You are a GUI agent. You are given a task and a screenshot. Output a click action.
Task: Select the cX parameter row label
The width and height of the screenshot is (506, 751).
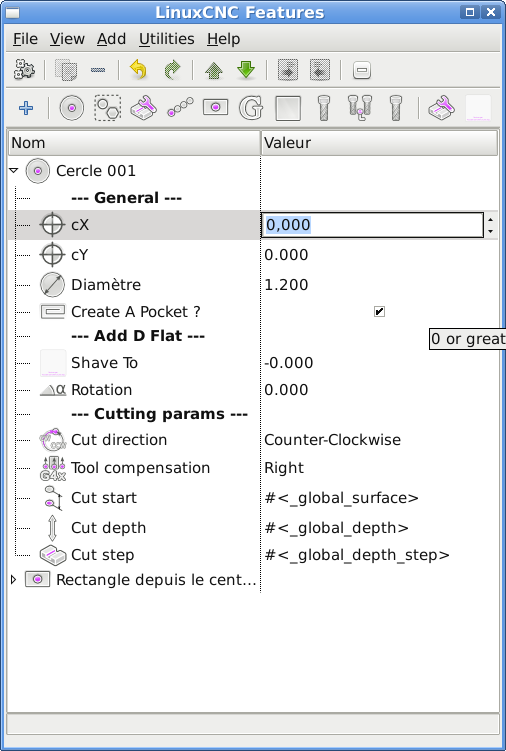tap(80, 225)
